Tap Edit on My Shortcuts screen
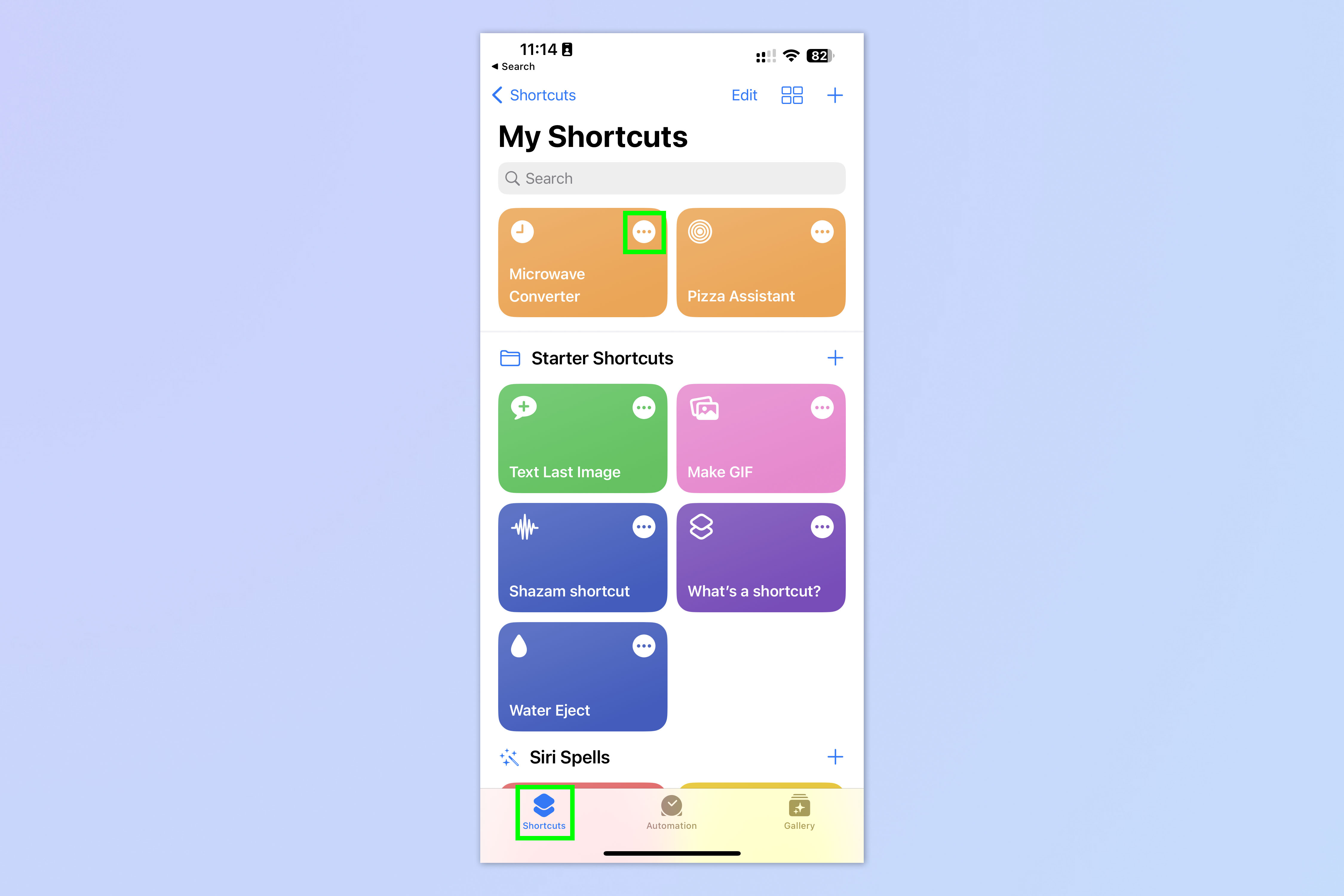 click(744, 95)
